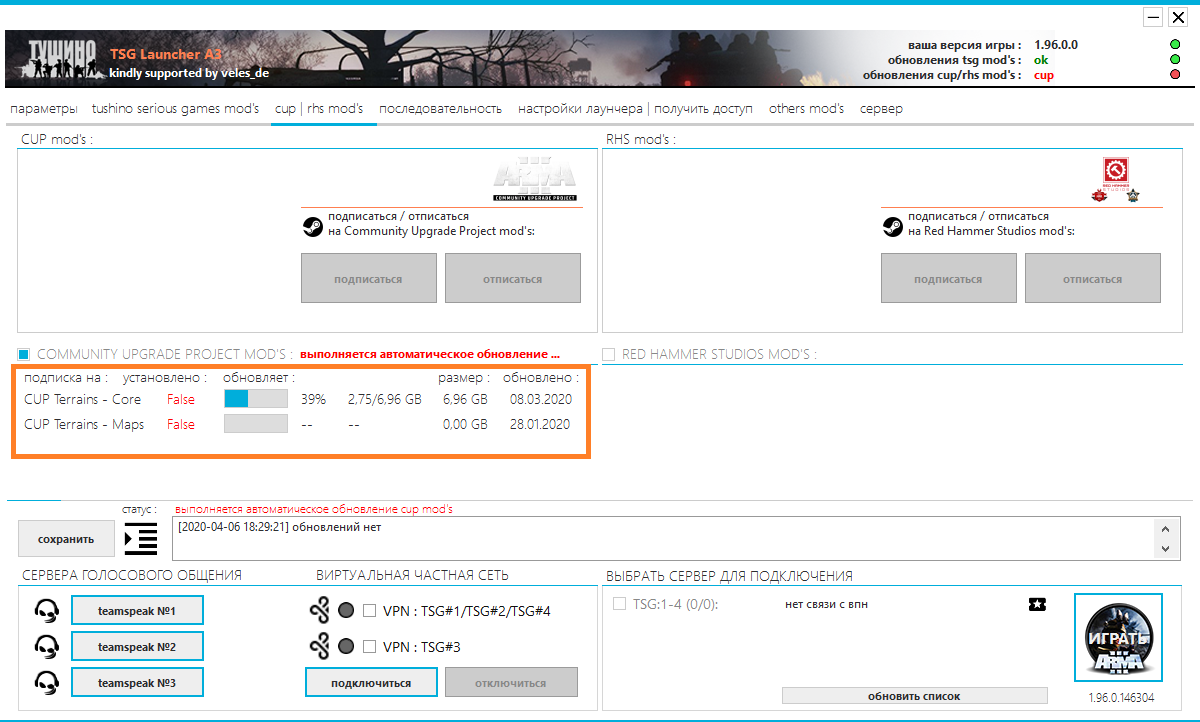Viewport: 1200px width, 722px height.
Task: Click CUP Terrains - Core progress bar
Action: 256,399
